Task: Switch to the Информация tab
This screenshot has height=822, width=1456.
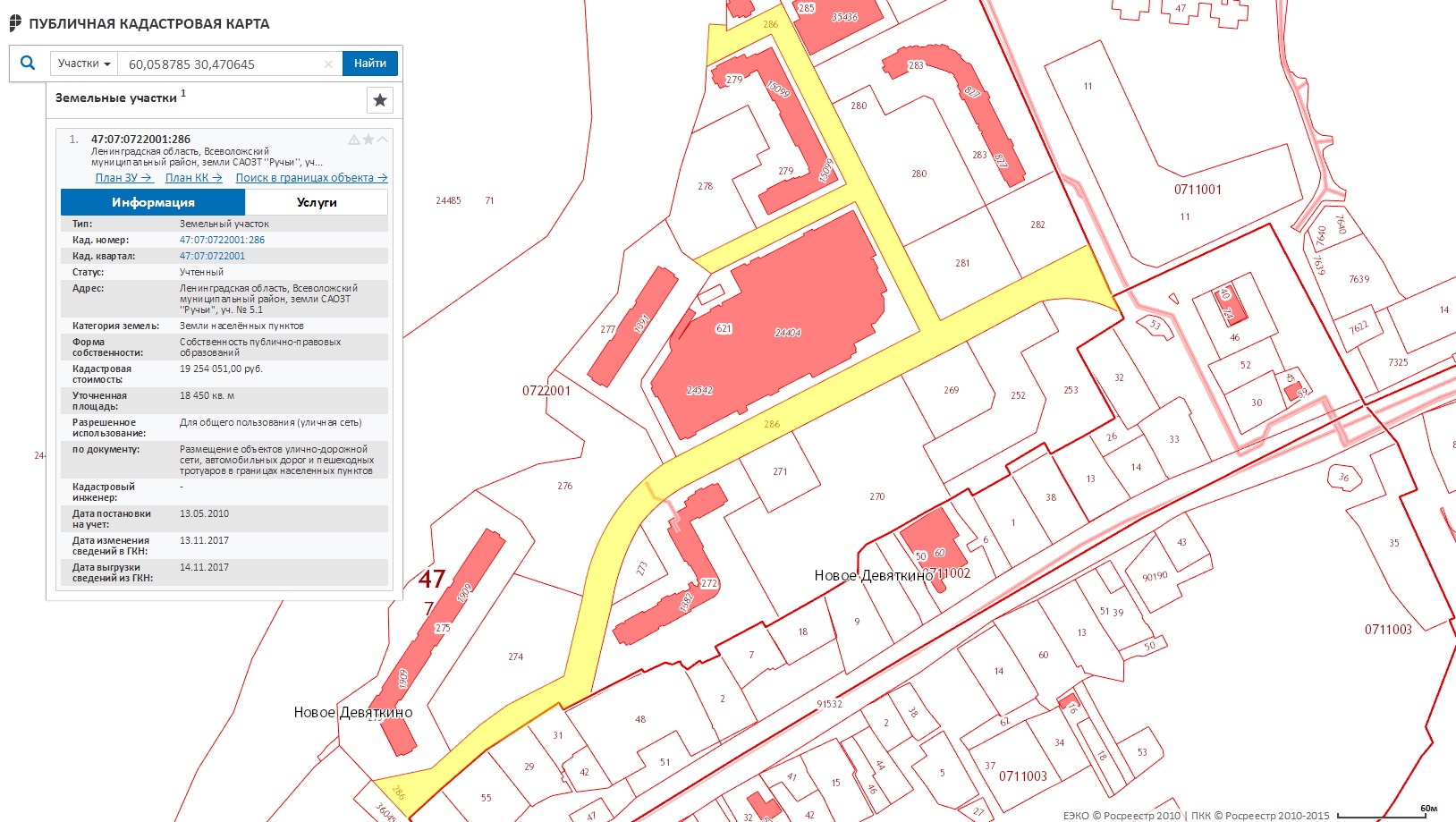Action: tap(153, 202)
